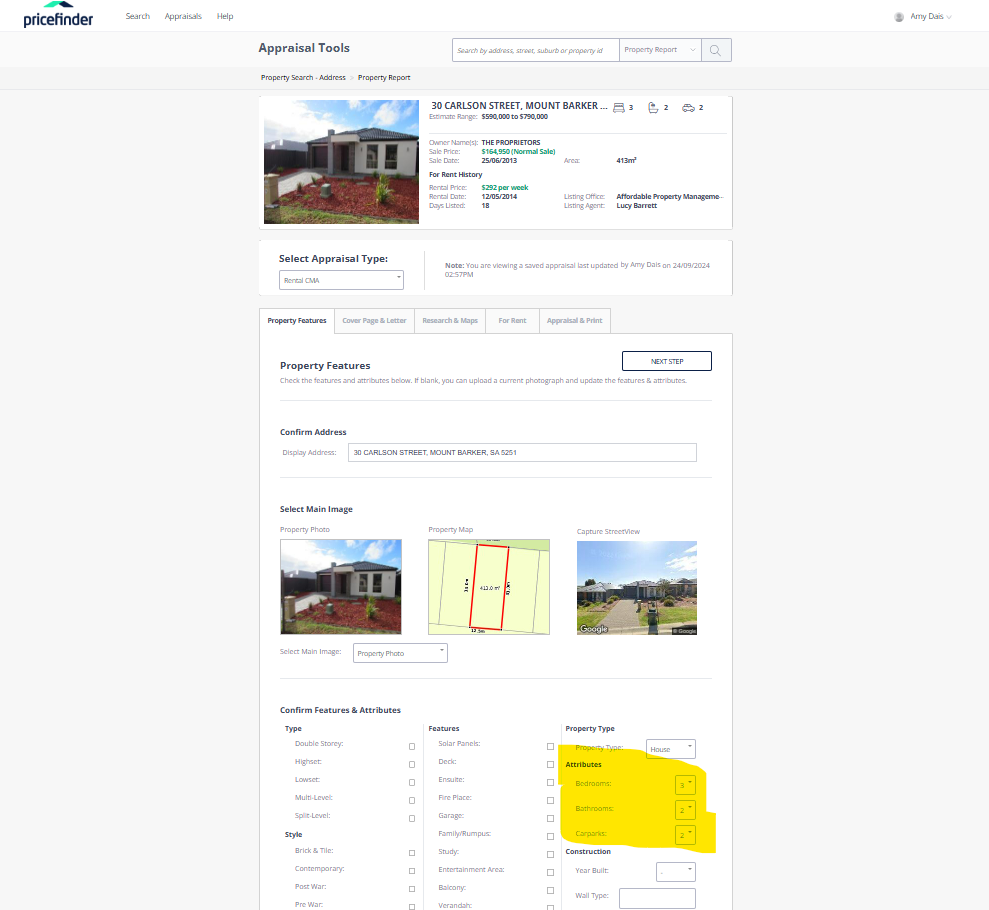Click the bedrooms bed icon

tap(618, 107)
